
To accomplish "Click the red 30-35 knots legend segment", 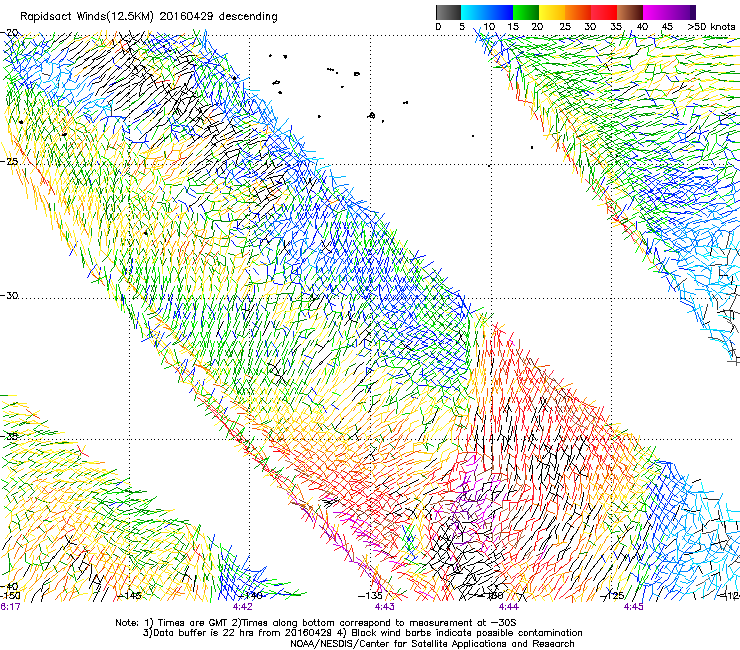I will [604, 12].
